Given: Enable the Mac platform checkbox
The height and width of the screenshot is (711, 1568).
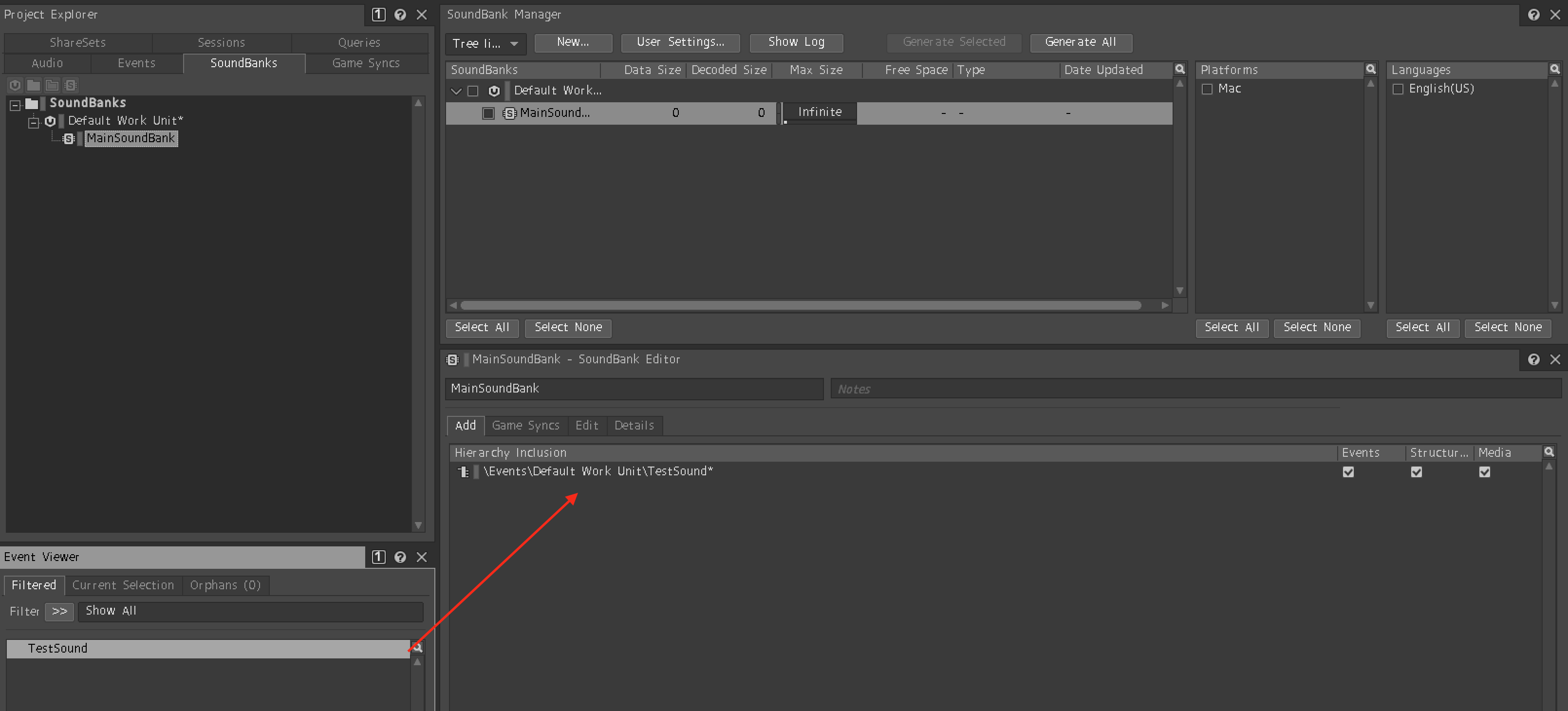Looking at the screenshot, I should click(1207, 89).
